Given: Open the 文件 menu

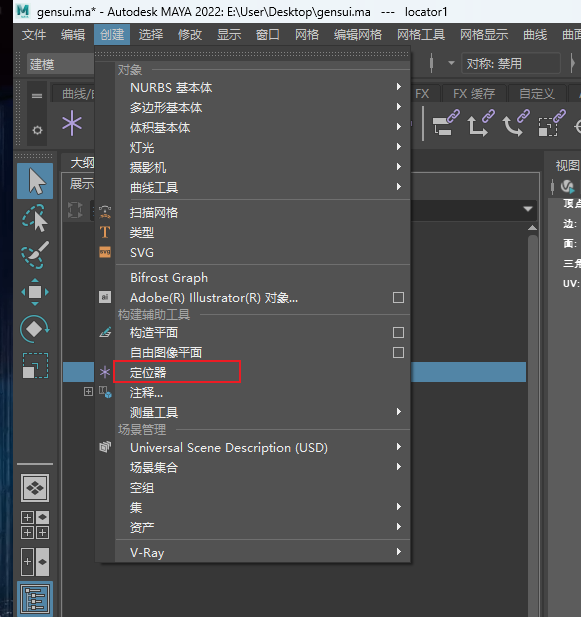Looking at the screenshot, I should tap(34, 35).
